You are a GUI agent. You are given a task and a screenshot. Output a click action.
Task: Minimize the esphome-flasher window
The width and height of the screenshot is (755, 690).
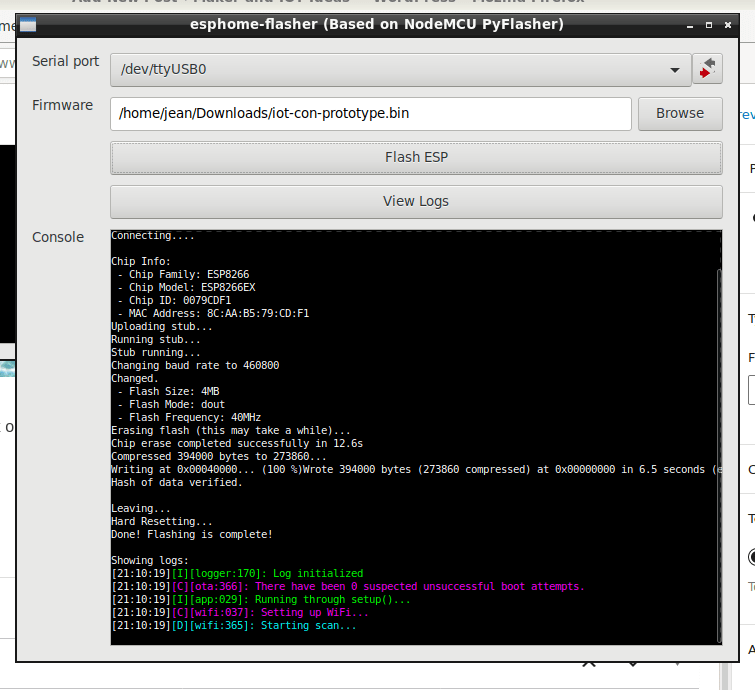coord(690,25)
